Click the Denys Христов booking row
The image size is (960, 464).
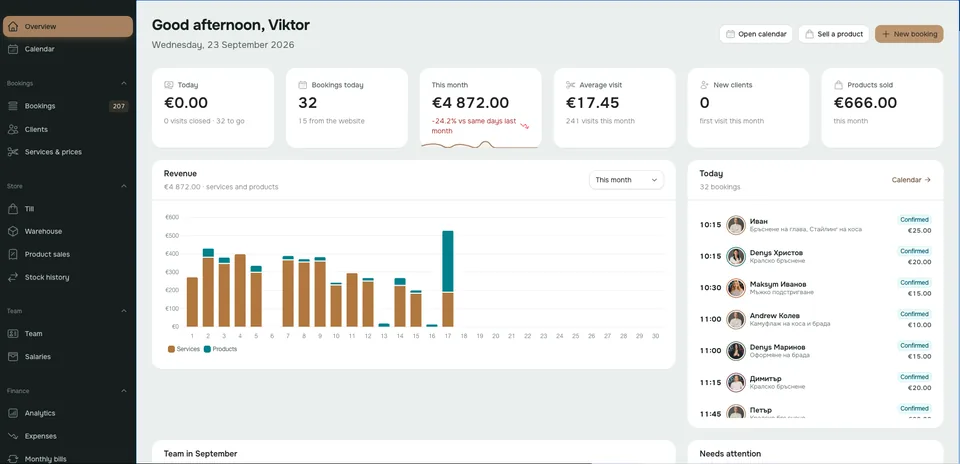[816, 256]
